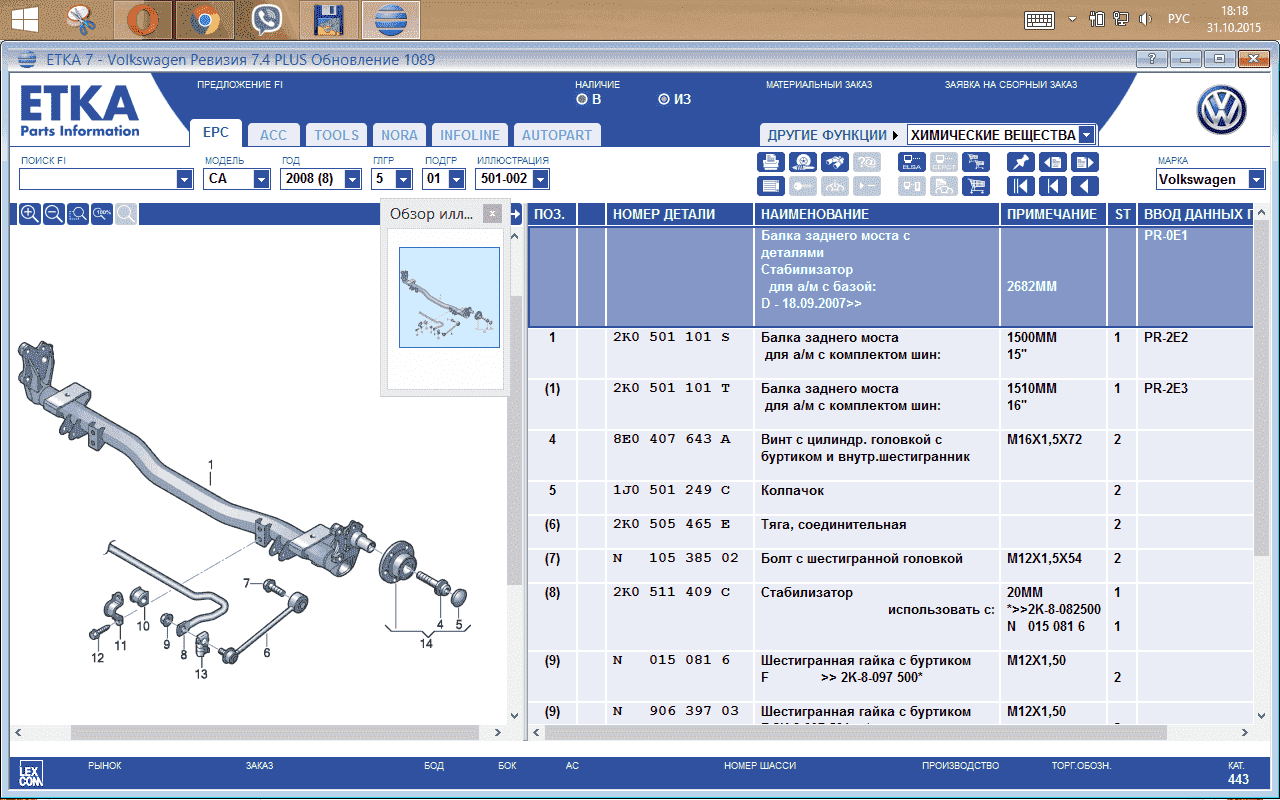Image resolution: width=1280 pixels, height=800 pixels.
Task: Click the printer icon in the toolbar
Action: click(771, 162)
